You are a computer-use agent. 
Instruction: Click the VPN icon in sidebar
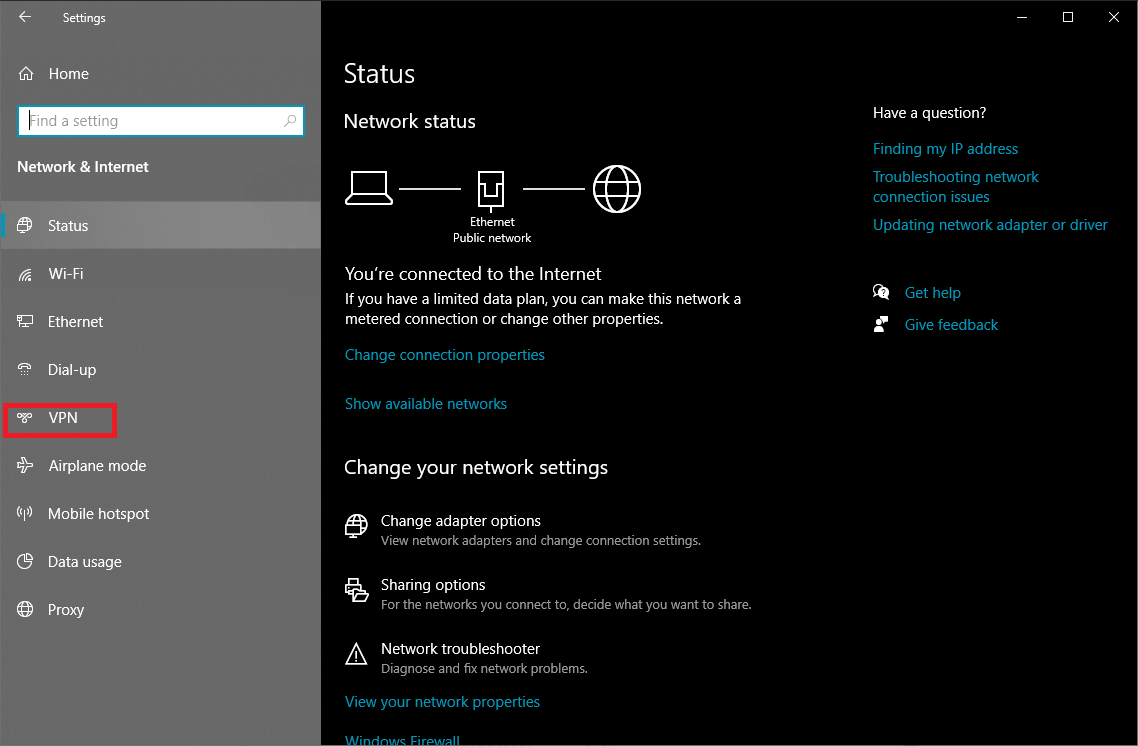[25, 417]
